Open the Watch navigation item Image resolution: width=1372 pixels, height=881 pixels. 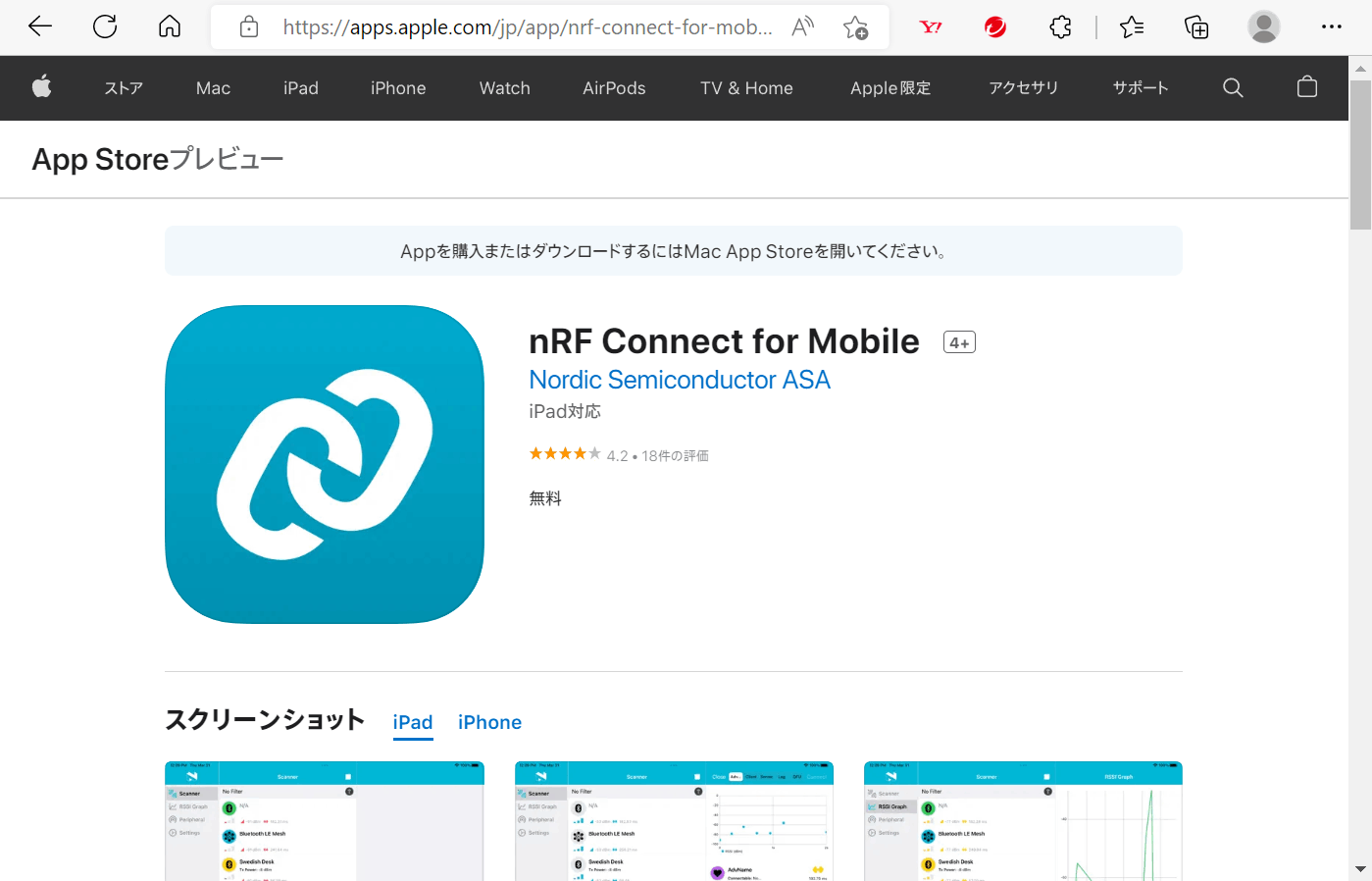pyautogui.click(x=505, y=88)
